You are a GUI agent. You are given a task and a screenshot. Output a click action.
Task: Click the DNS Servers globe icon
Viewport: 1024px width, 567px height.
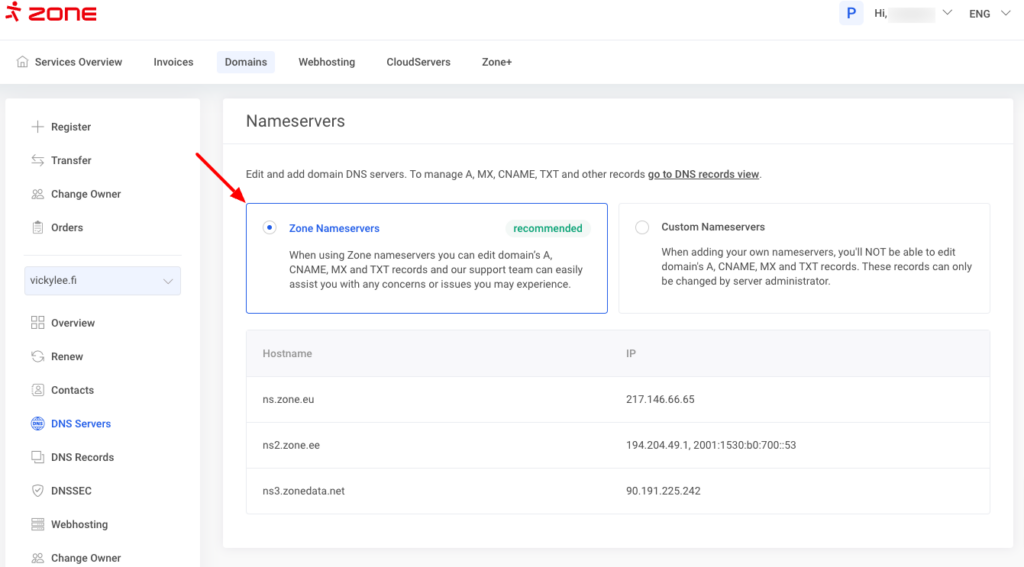click(38, 424)
